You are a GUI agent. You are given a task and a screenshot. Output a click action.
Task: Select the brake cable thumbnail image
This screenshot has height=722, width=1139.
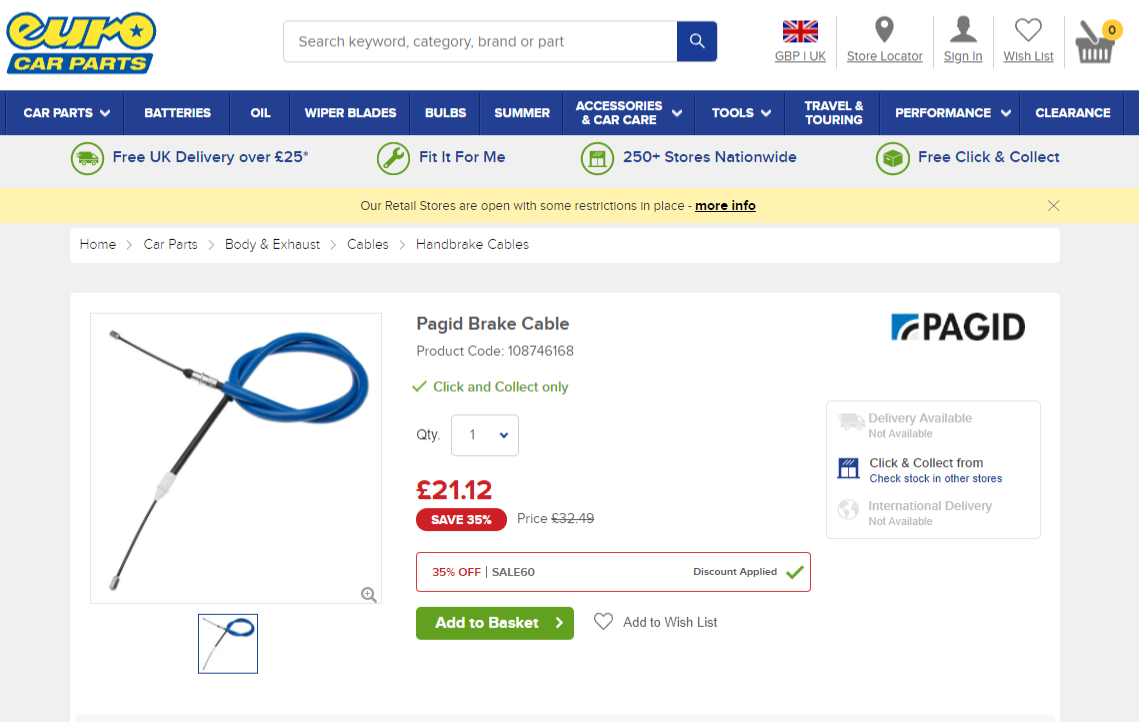[228, 644]
